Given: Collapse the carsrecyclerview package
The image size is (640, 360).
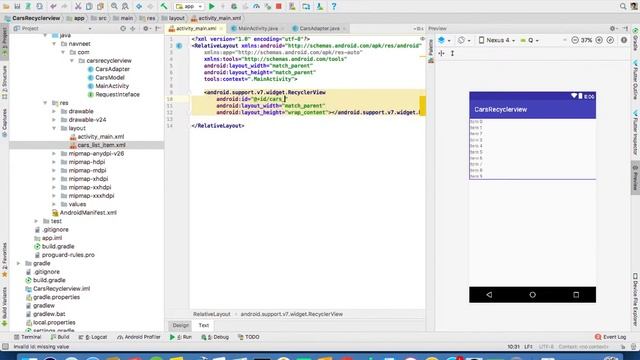Looking at the screenshot, I should coord(72,61).
